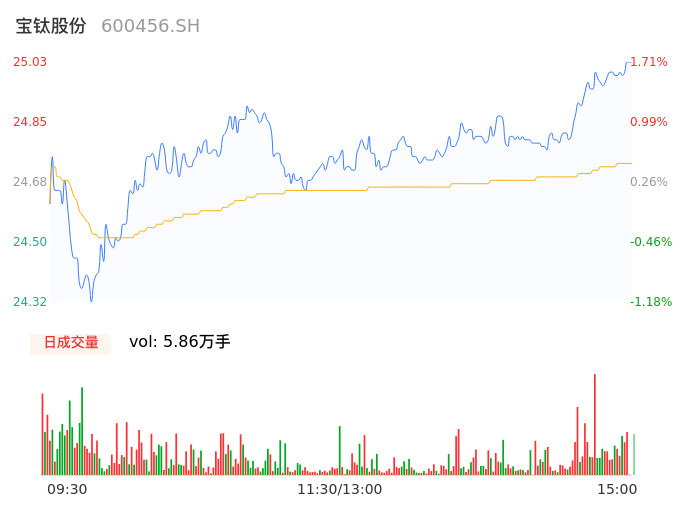Click the -0.46% percentage change label
686x524 pixels.
(x=651, y=242)
